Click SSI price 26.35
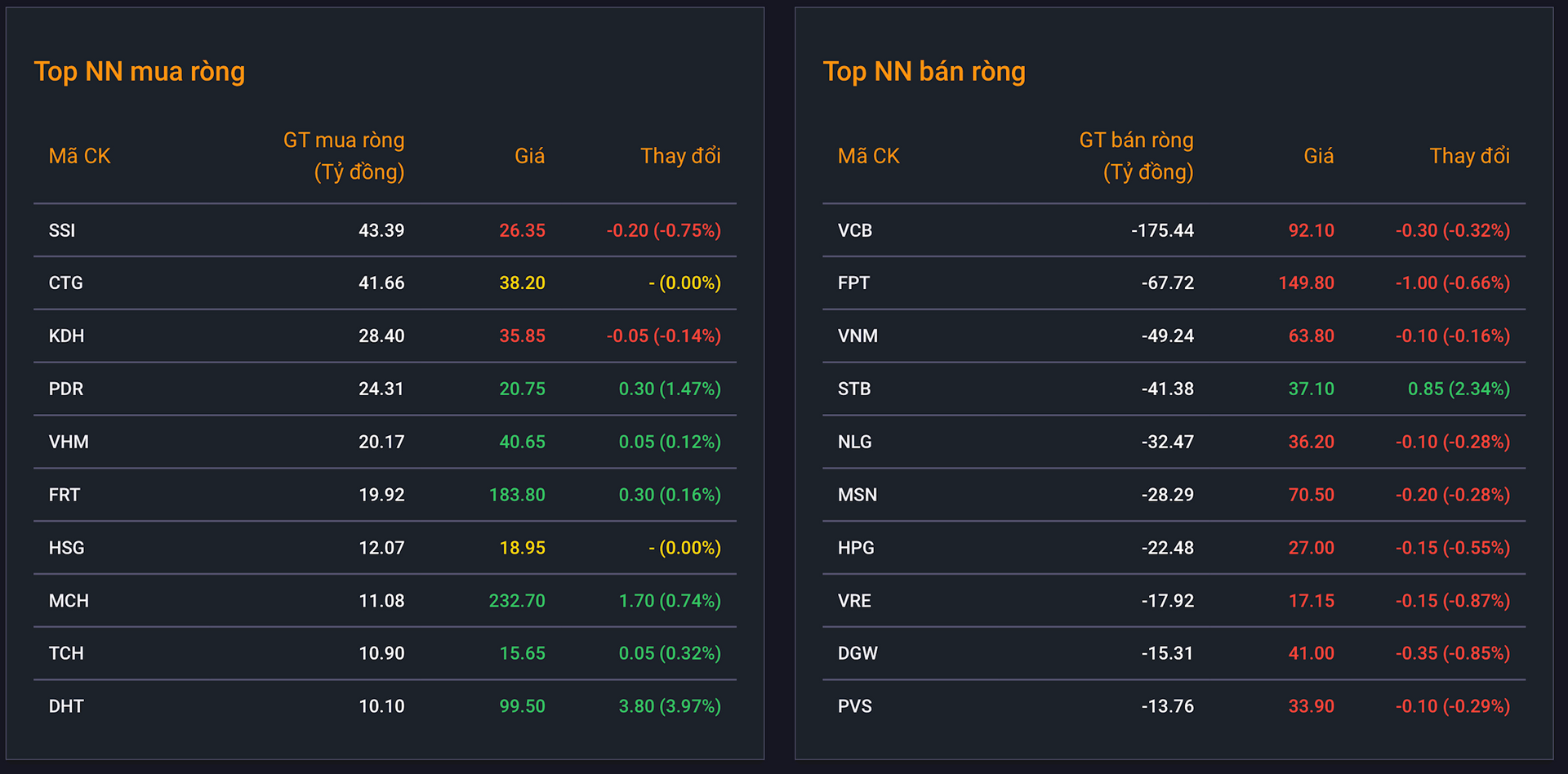 tap(522, 230)
